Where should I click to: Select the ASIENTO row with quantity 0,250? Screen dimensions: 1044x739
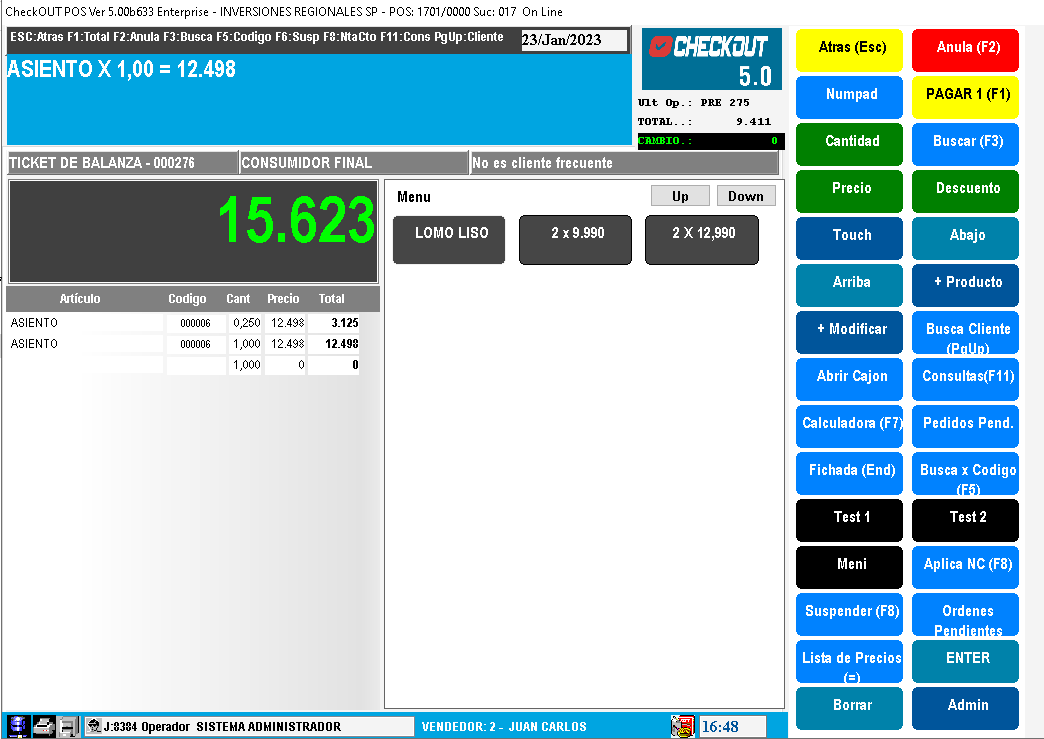tap(85, 323)
